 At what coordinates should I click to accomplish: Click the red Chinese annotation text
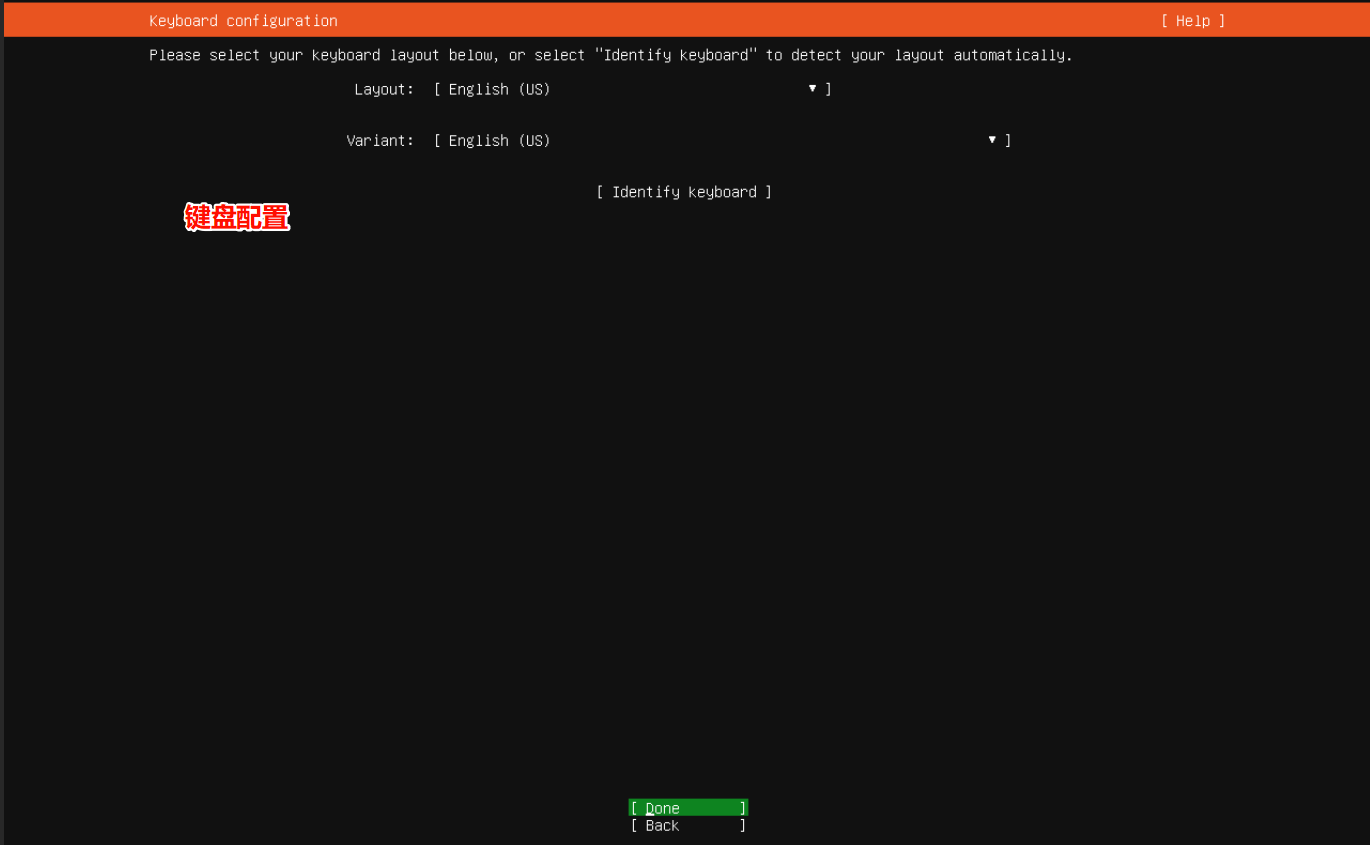(237, 217)
